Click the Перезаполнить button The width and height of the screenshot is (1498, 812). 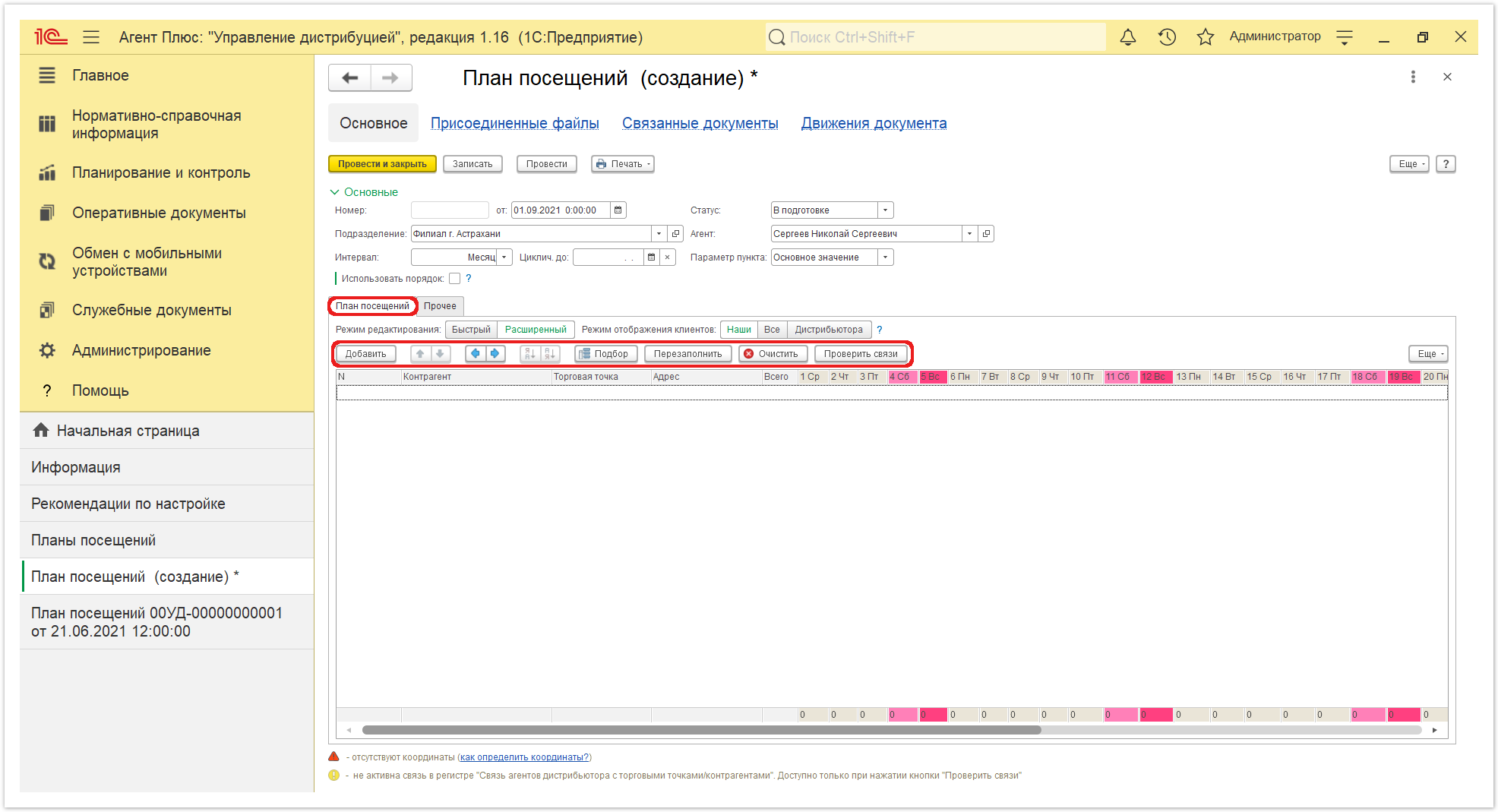point(687,354)
